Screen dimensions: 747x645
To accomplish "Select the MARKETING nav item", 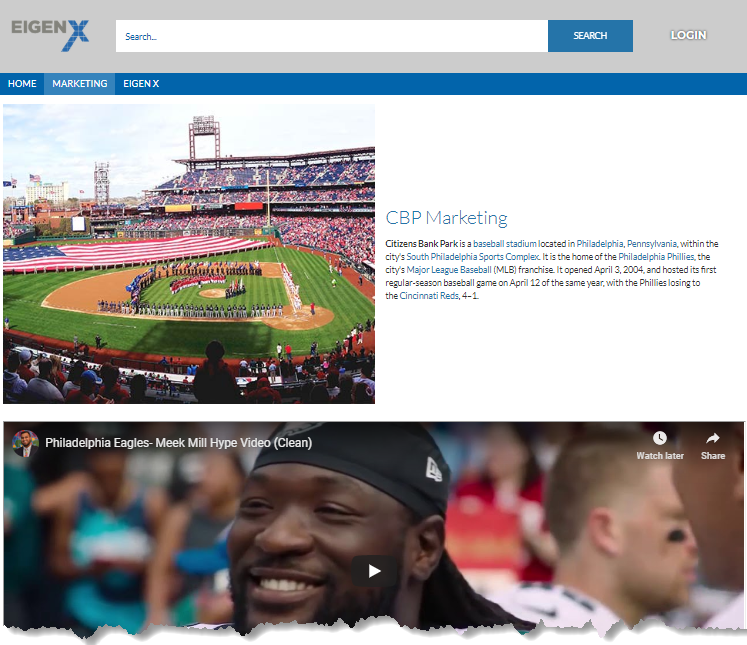I will (x=80, y=84).
